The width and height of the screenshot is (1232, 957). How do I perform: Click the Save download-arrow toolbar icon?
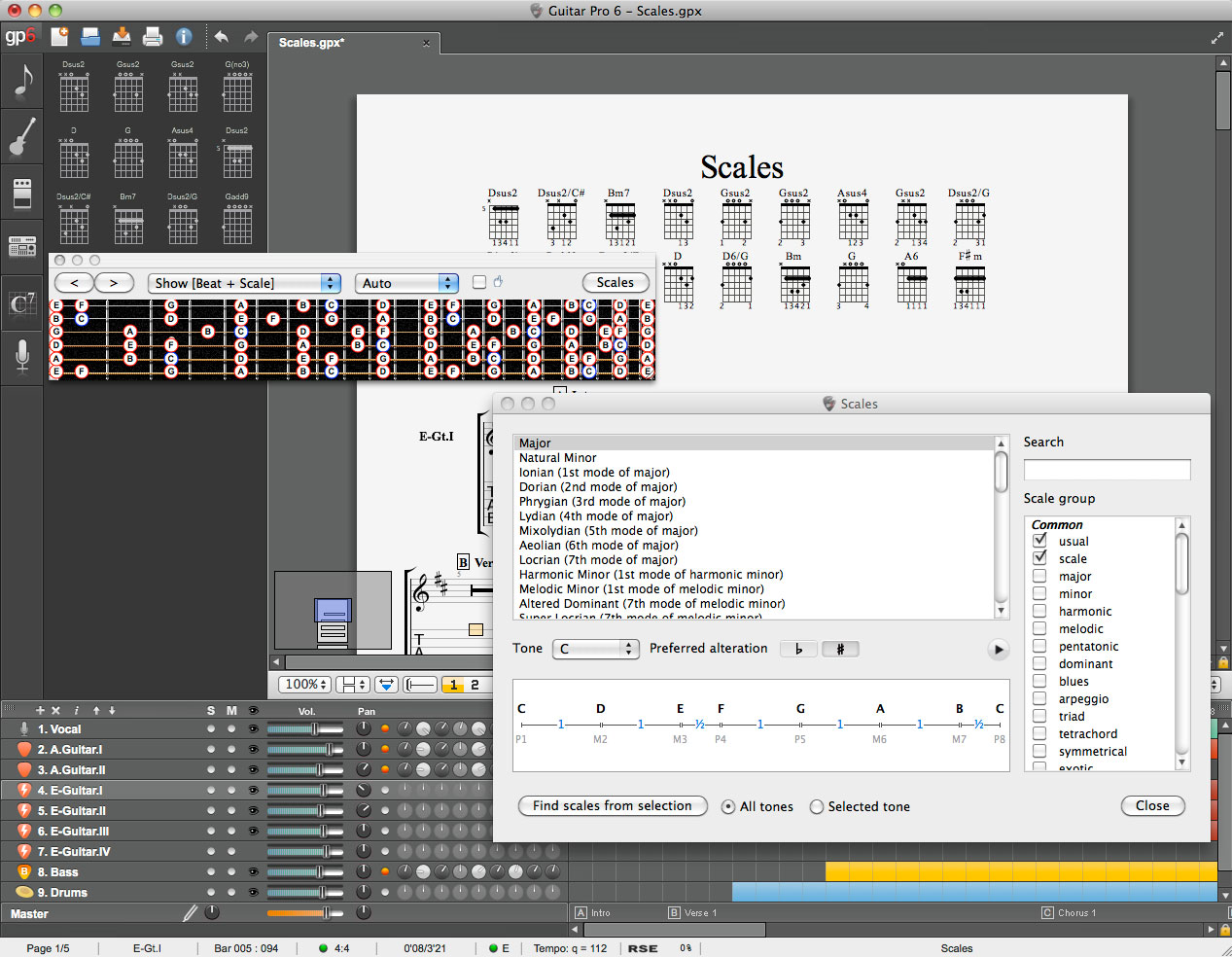[122, 37]
